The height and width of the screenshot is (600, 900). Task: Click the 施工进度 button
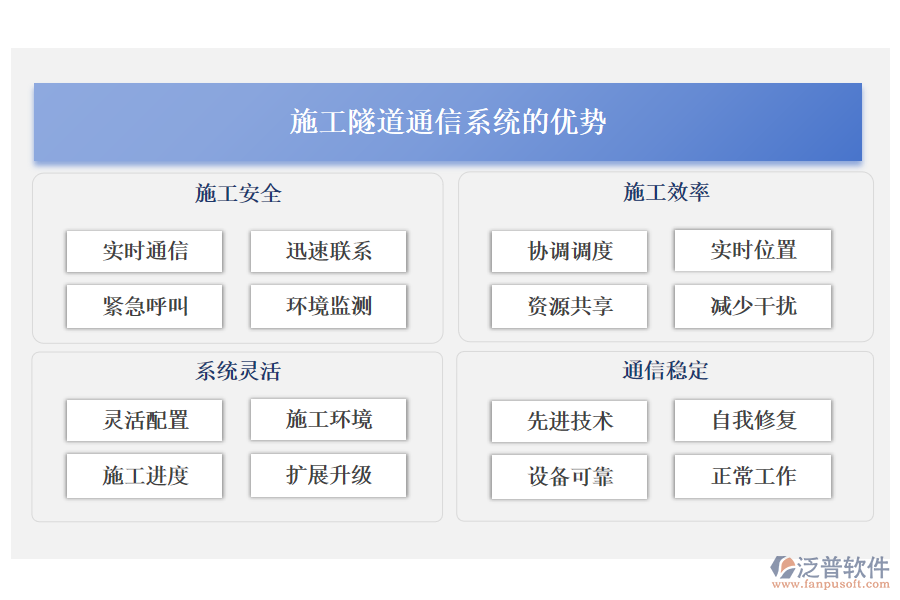pos(143,476)
